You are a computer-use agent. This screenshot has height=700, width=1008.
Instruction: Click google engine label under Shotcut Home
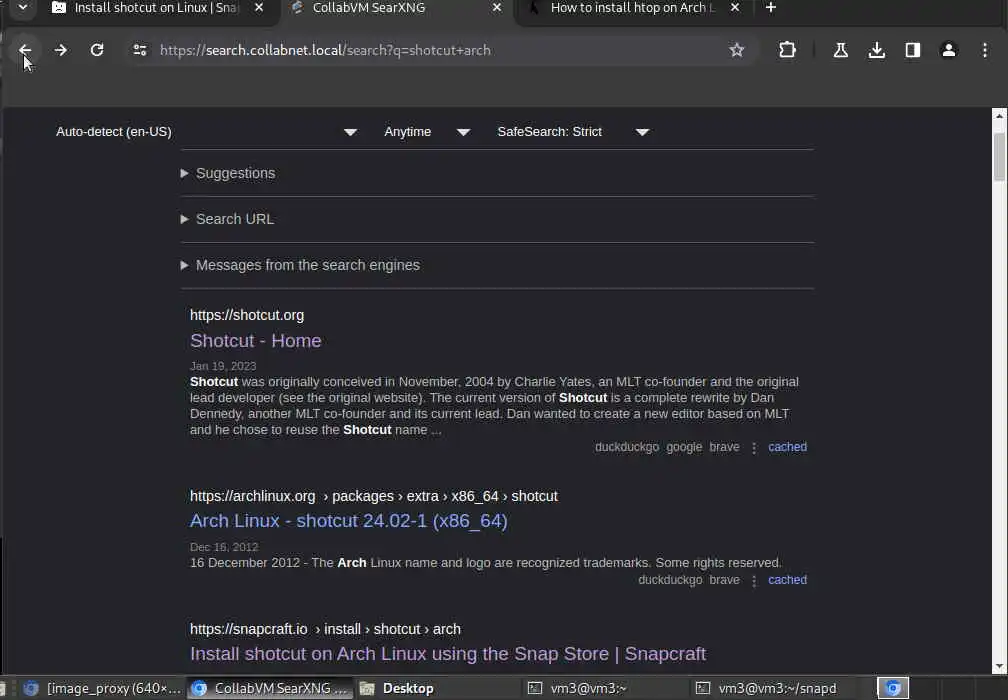tap(684, 447)
